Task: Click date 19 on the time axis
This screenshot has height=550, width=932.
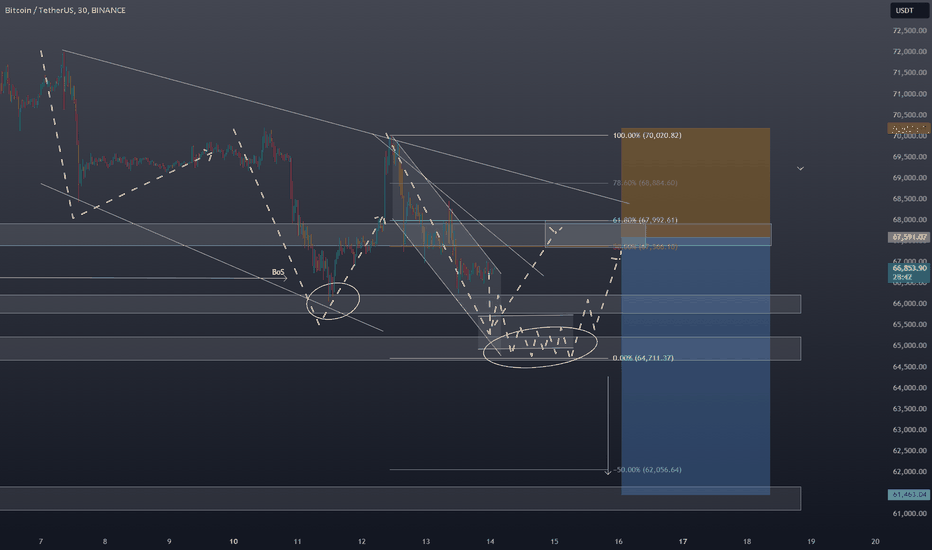Action: pos(811,542)
